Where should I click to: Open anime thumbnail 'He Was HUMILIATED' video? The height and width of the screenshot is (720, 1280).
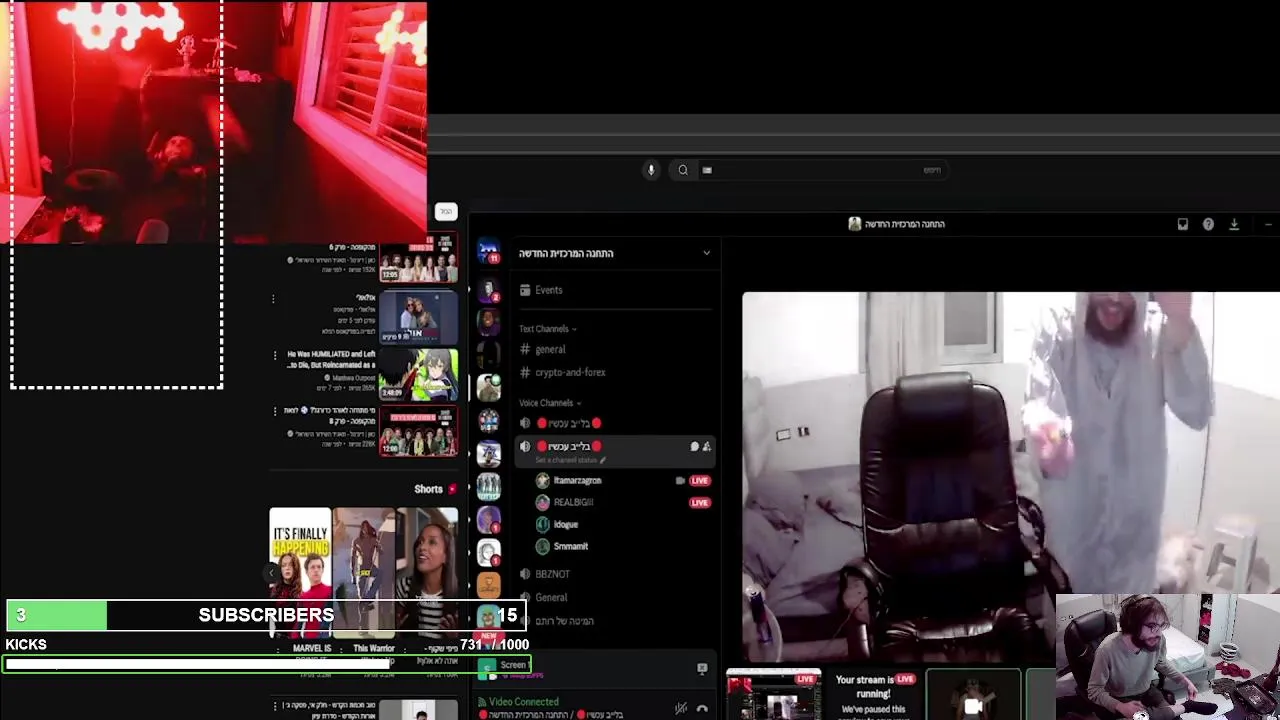418,373
